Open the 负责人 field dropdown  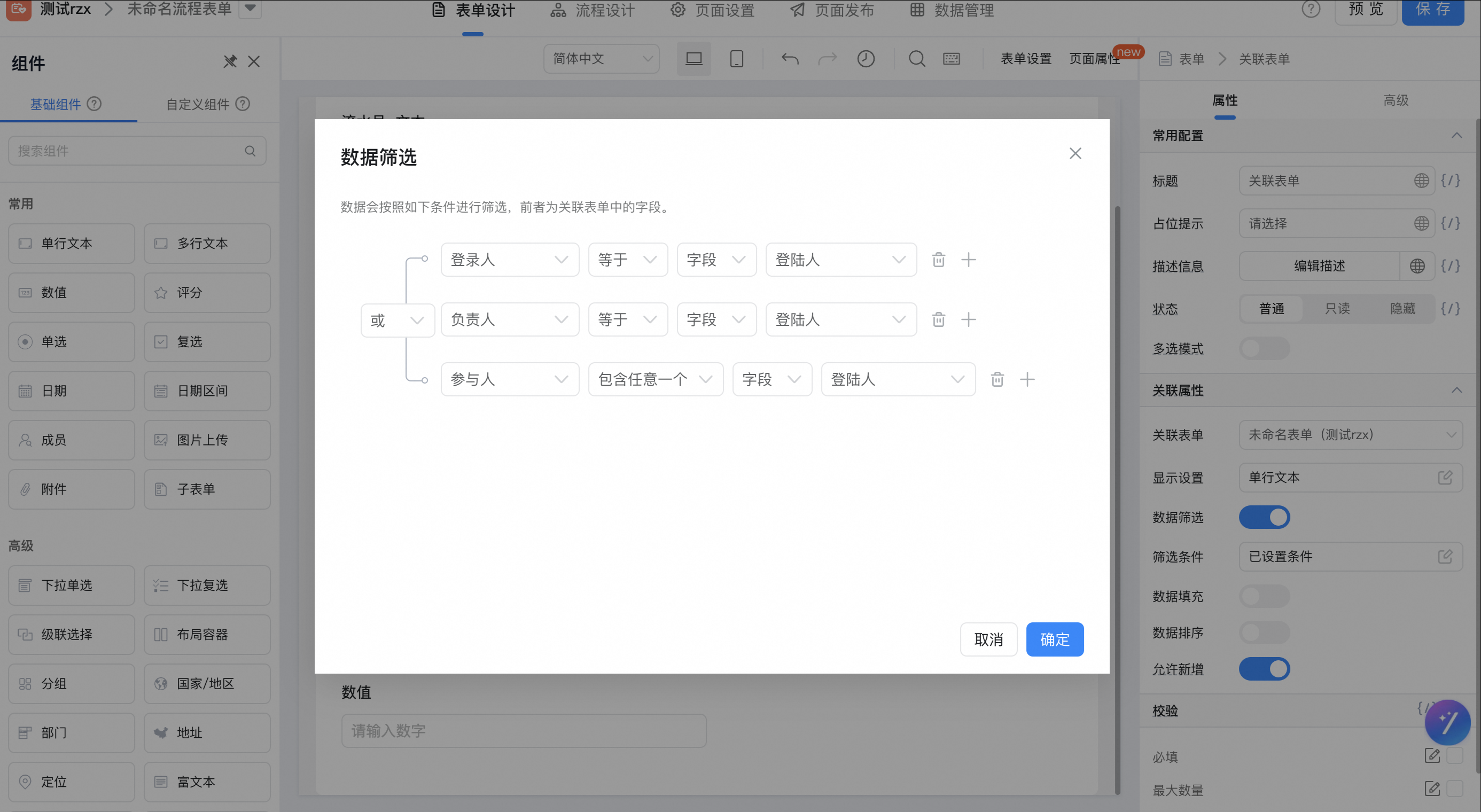[x=510, y=319]
